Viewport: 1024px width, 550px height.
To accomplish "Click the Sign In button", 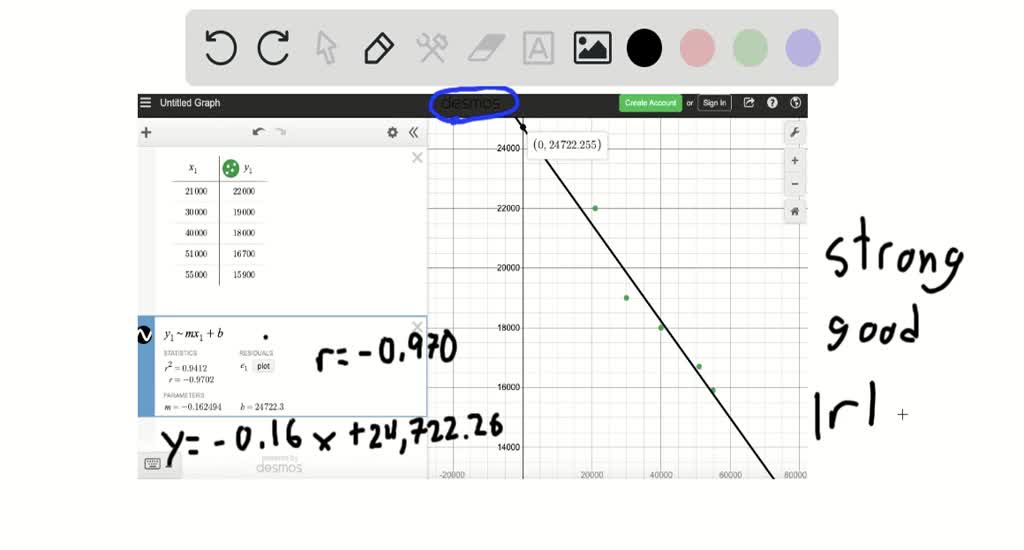I will (714, 103).
